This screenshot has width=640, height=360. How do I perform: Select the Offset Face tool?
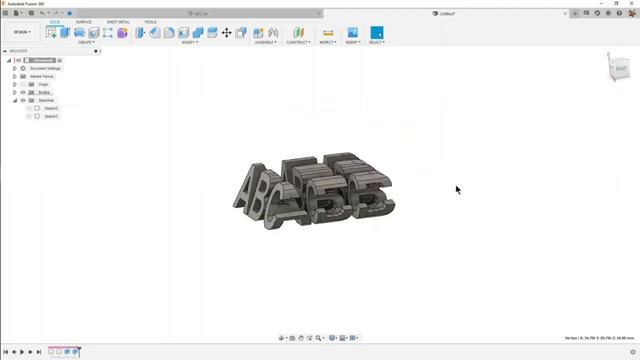tap(212, 33)
